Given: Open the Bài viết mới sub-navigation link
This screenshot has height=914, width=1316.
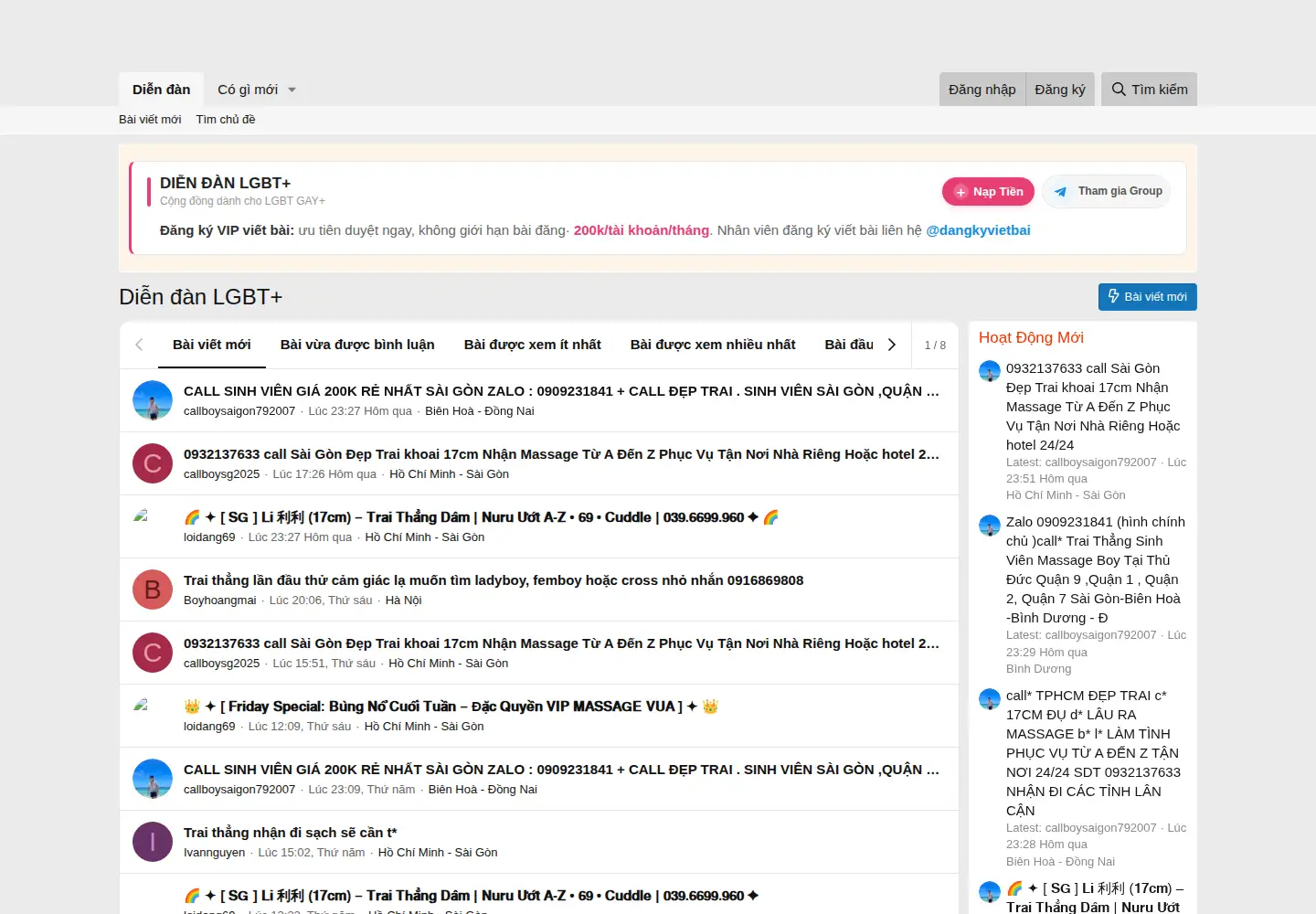Looking at the screenshot, I should point(150,120).
